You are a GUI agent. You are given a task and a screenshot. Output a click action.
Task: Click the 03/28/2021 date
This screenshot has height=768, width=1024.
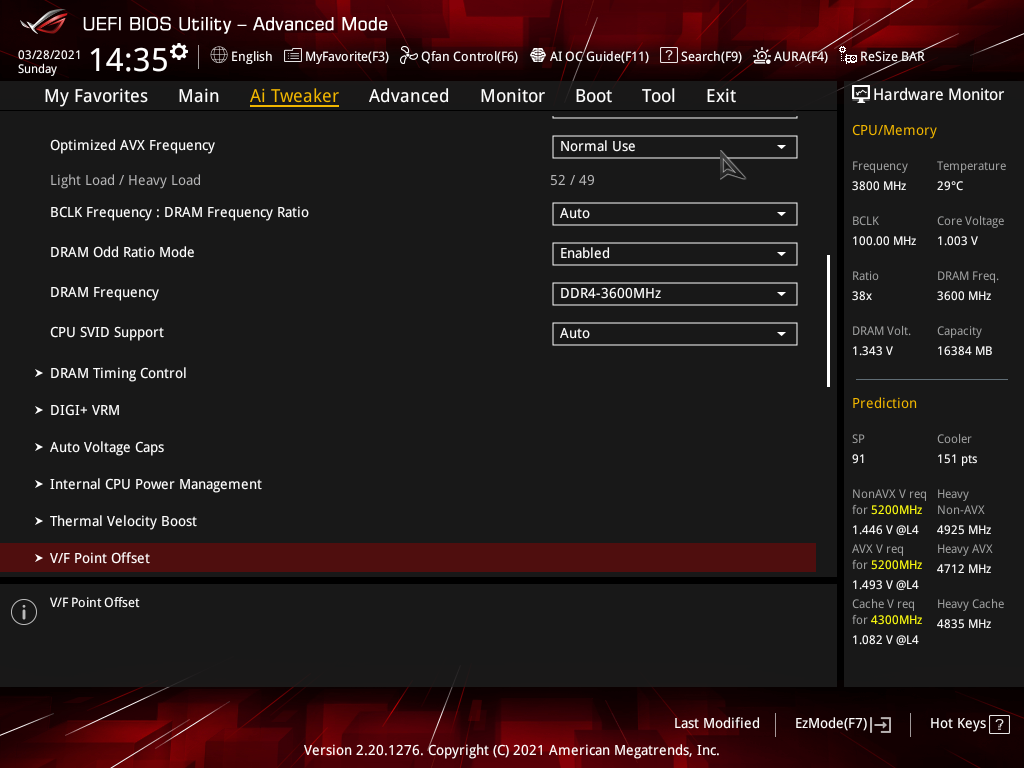[49, 55]
